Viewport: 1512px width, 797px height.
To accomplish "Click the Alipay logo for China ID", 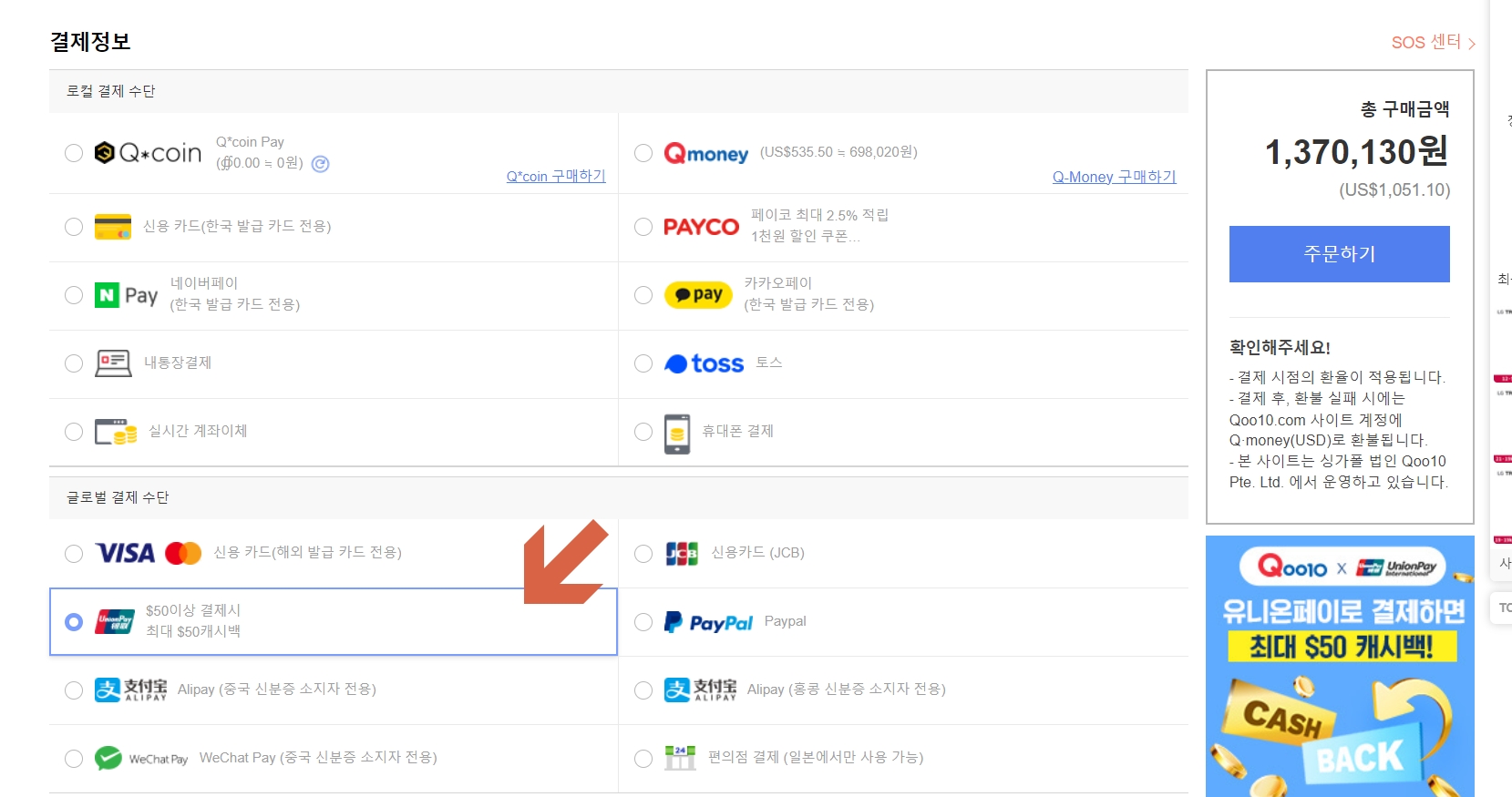I will point(131,690).
